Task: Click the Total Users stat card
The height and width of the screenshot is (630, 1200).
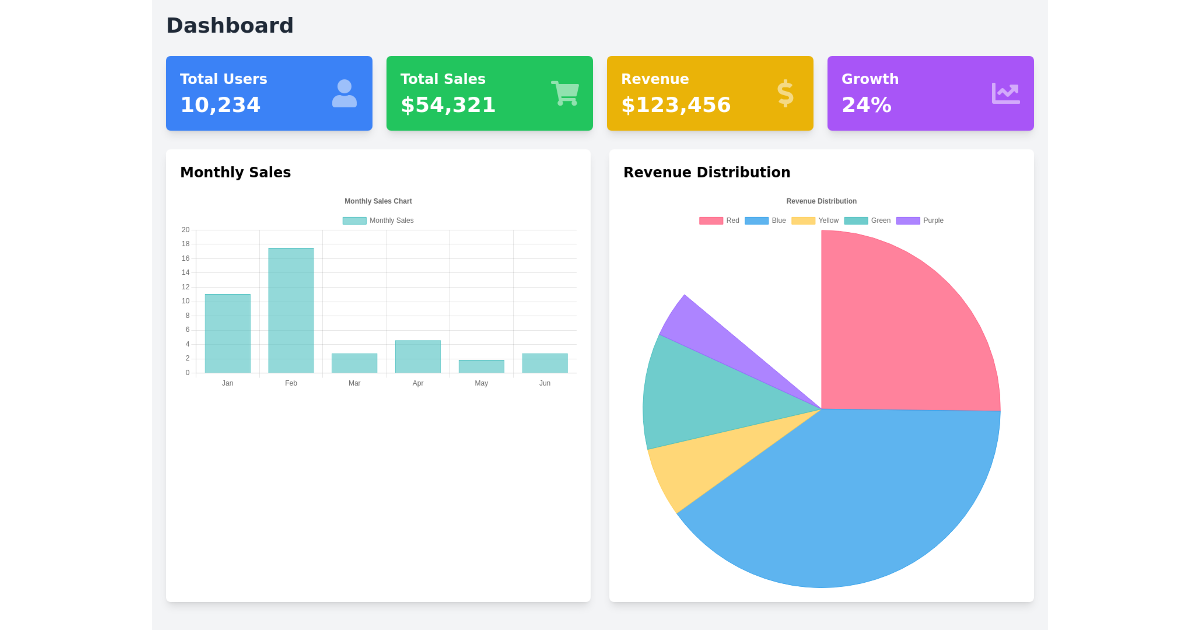Action: click(269, 92)
